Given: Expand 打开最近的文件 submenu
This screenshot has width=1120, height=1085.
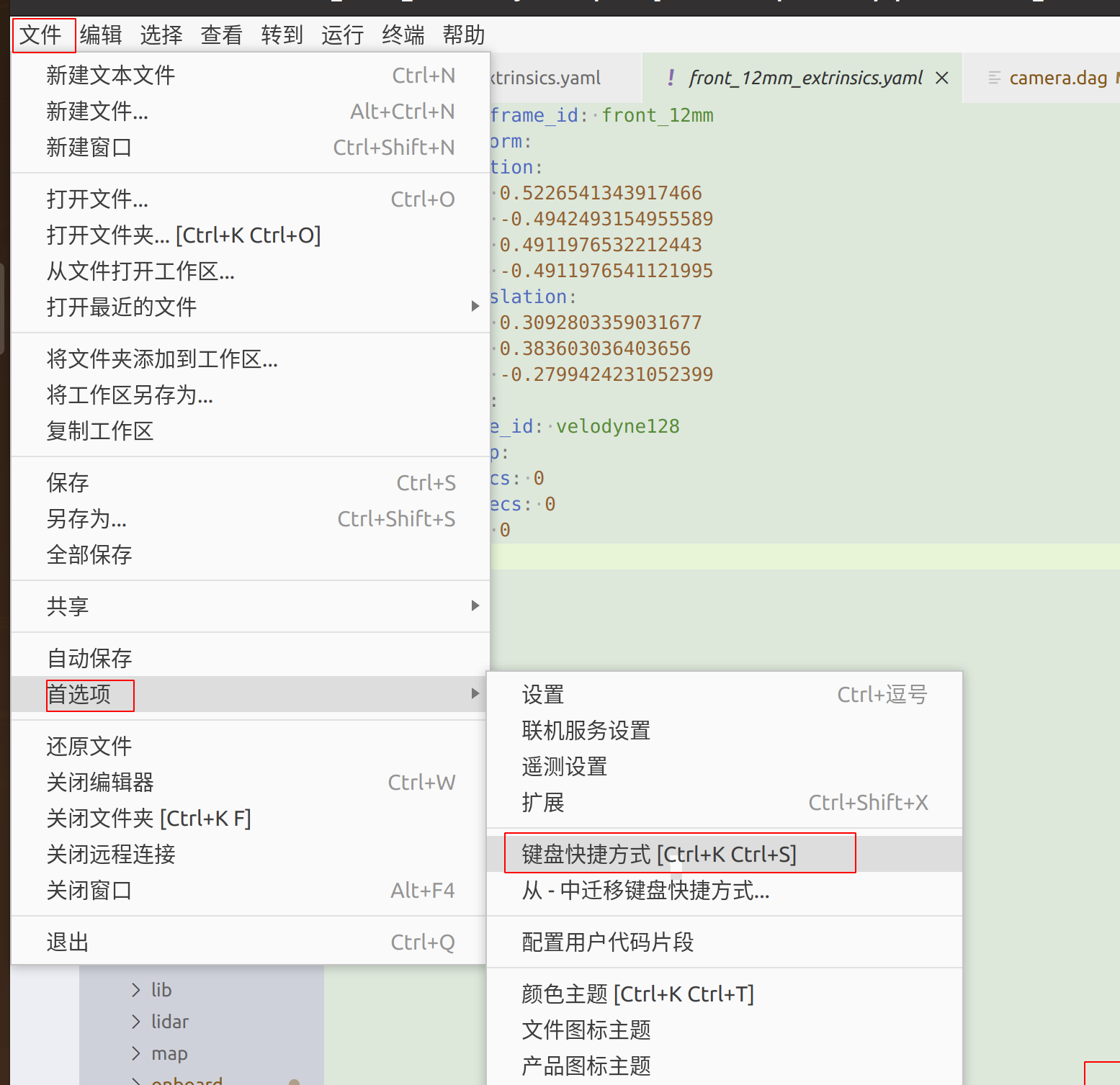Looking at the screenshot, I should pos(251,307).
